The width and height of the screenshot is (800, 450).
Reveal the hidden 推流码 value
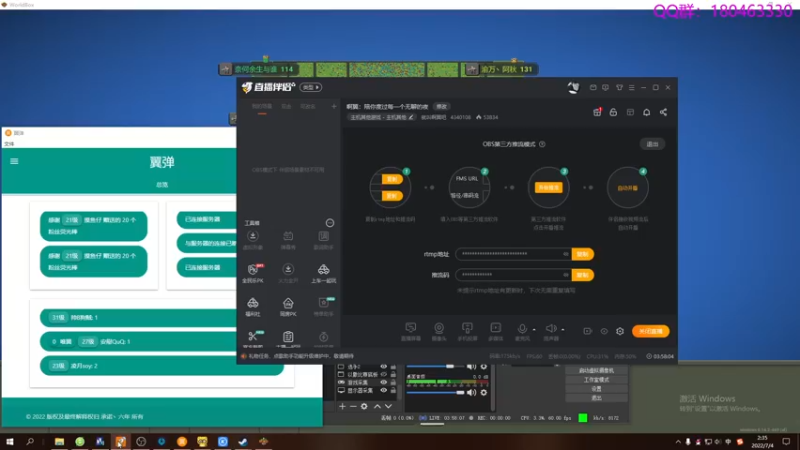coord(565,275)
